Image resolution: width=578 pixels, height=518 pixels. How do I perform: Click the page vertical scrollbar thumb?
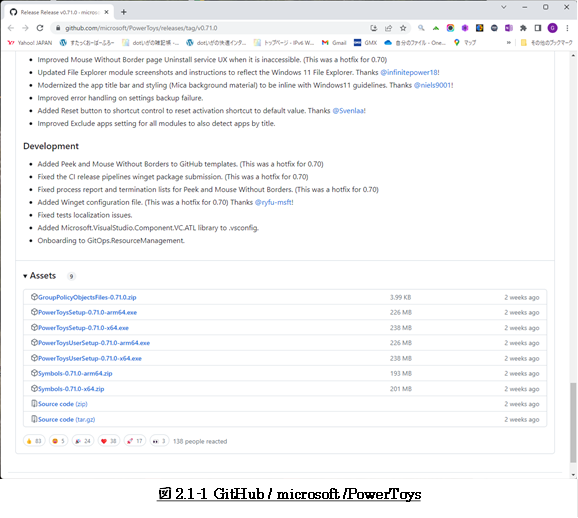(573, 423)
